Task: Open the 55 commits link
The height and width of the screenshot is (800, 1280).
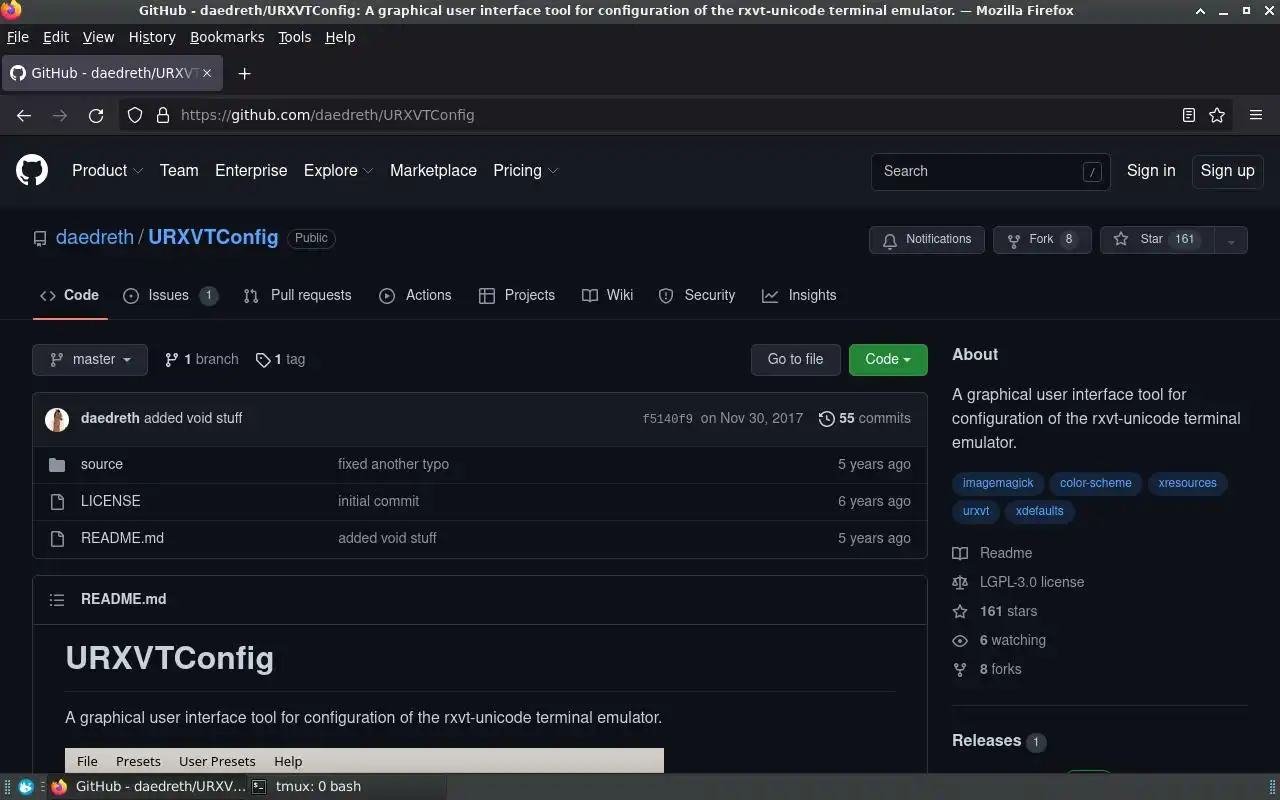Action: click(865, 419)
